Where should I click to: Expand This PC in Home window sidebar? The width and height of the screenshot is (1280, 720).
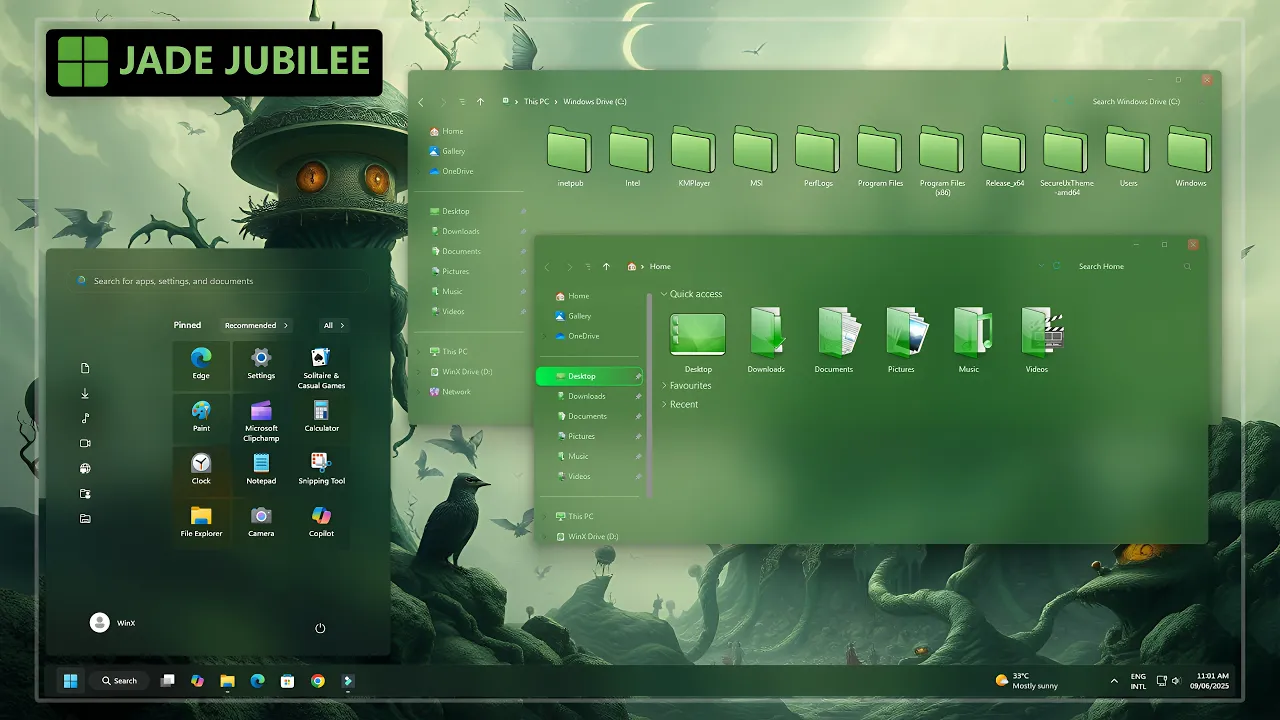pyautogui.click(x=546, y=516)
